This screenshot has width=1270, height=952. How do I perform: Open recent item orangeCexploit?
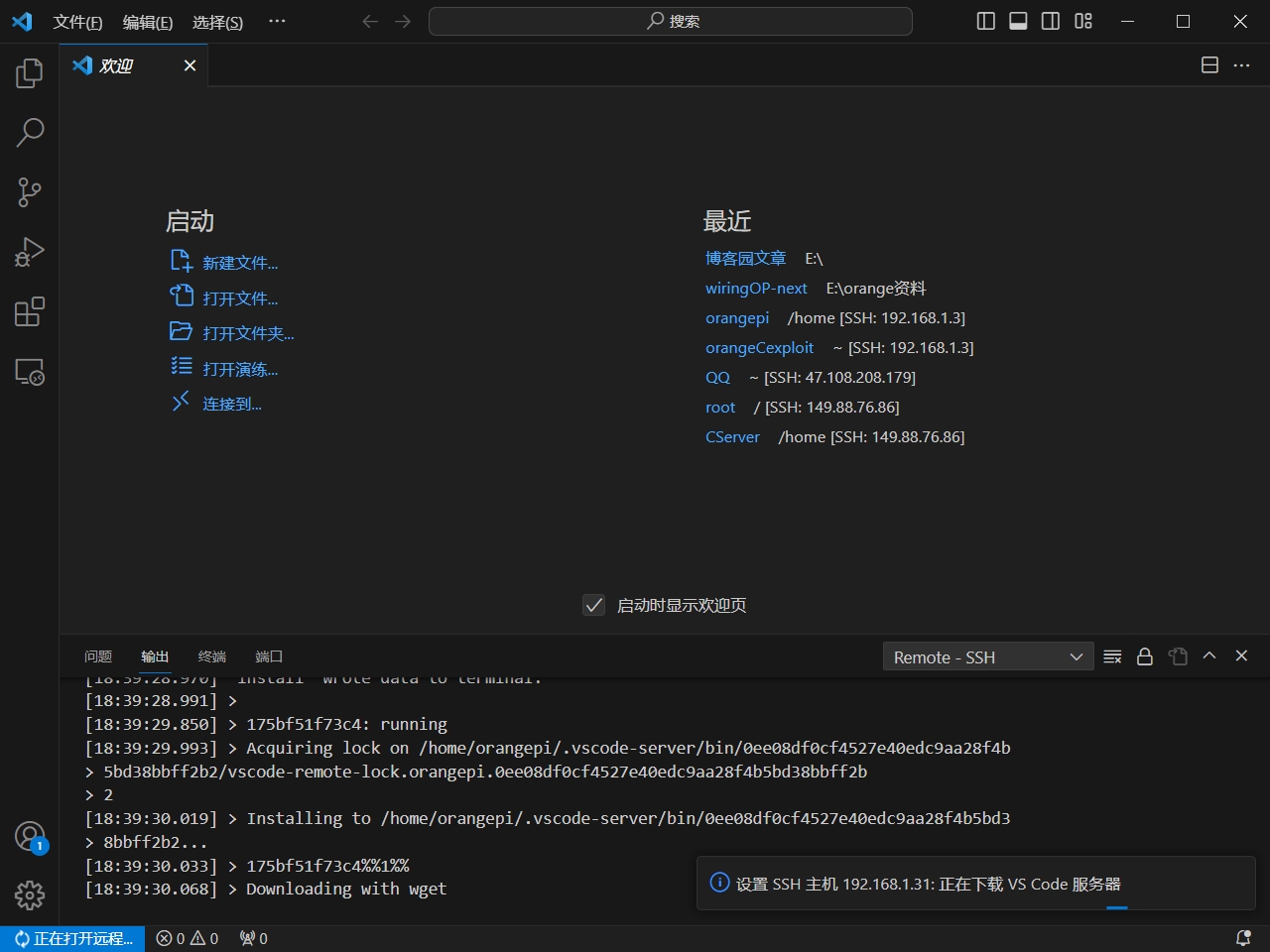(759, 347)
